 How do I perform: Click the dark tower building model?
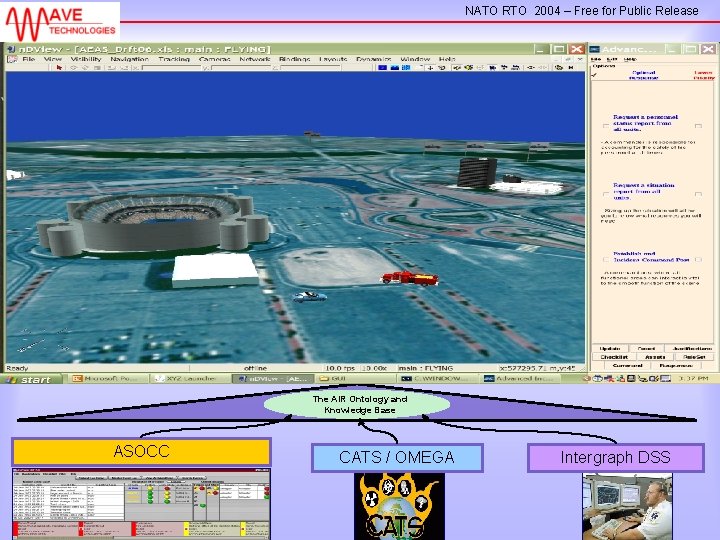(x=477, y=172)
